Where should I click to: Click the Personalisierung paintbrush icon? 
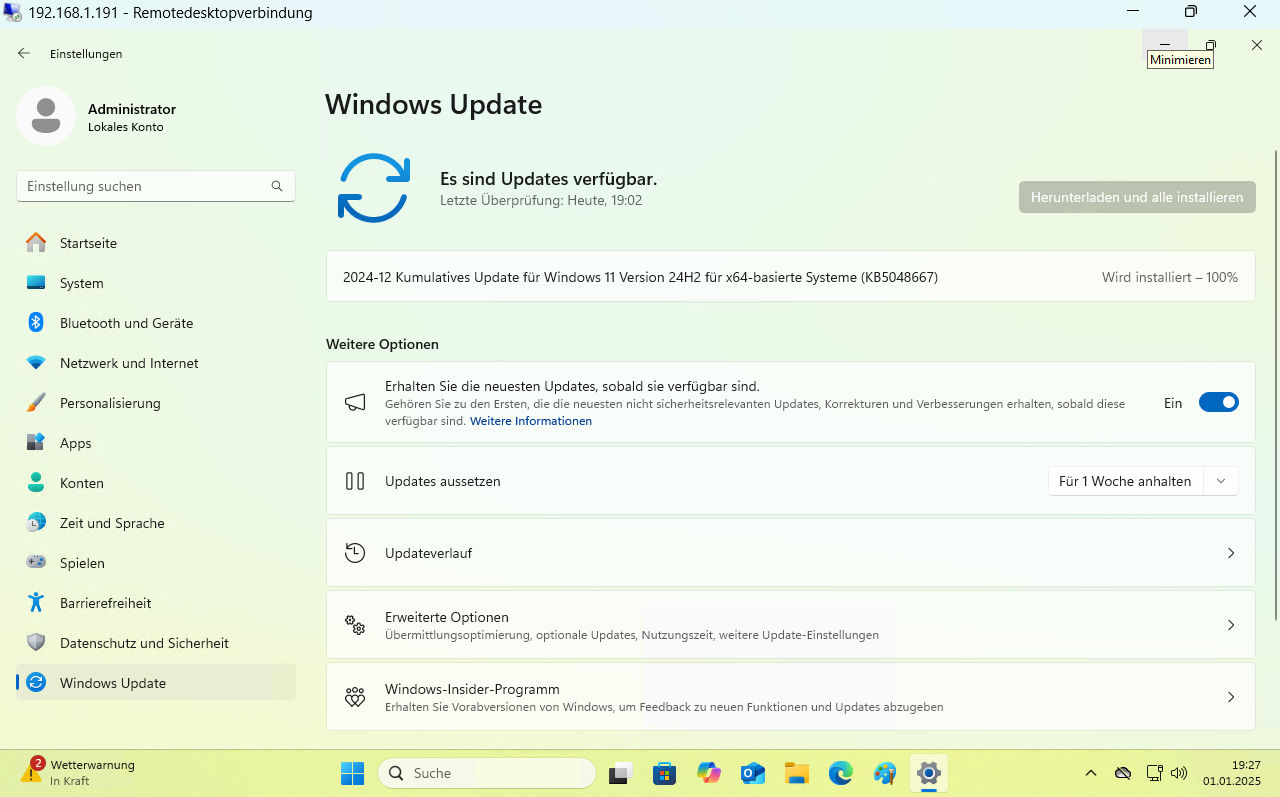pyautogui.click(x=36, y=403)
